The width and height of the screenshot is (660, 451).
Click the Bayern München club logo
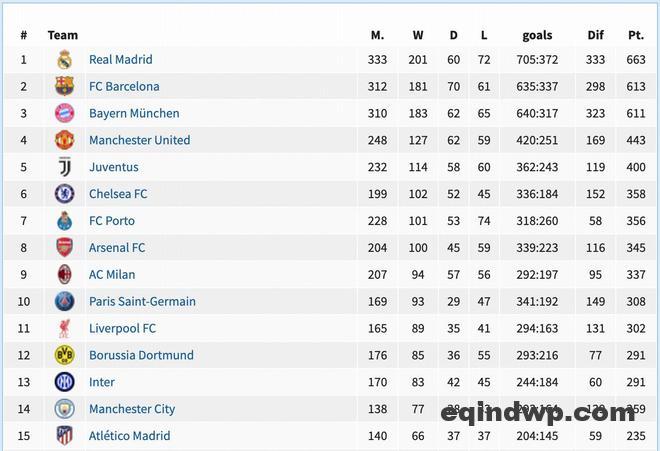tap(65, 114)
